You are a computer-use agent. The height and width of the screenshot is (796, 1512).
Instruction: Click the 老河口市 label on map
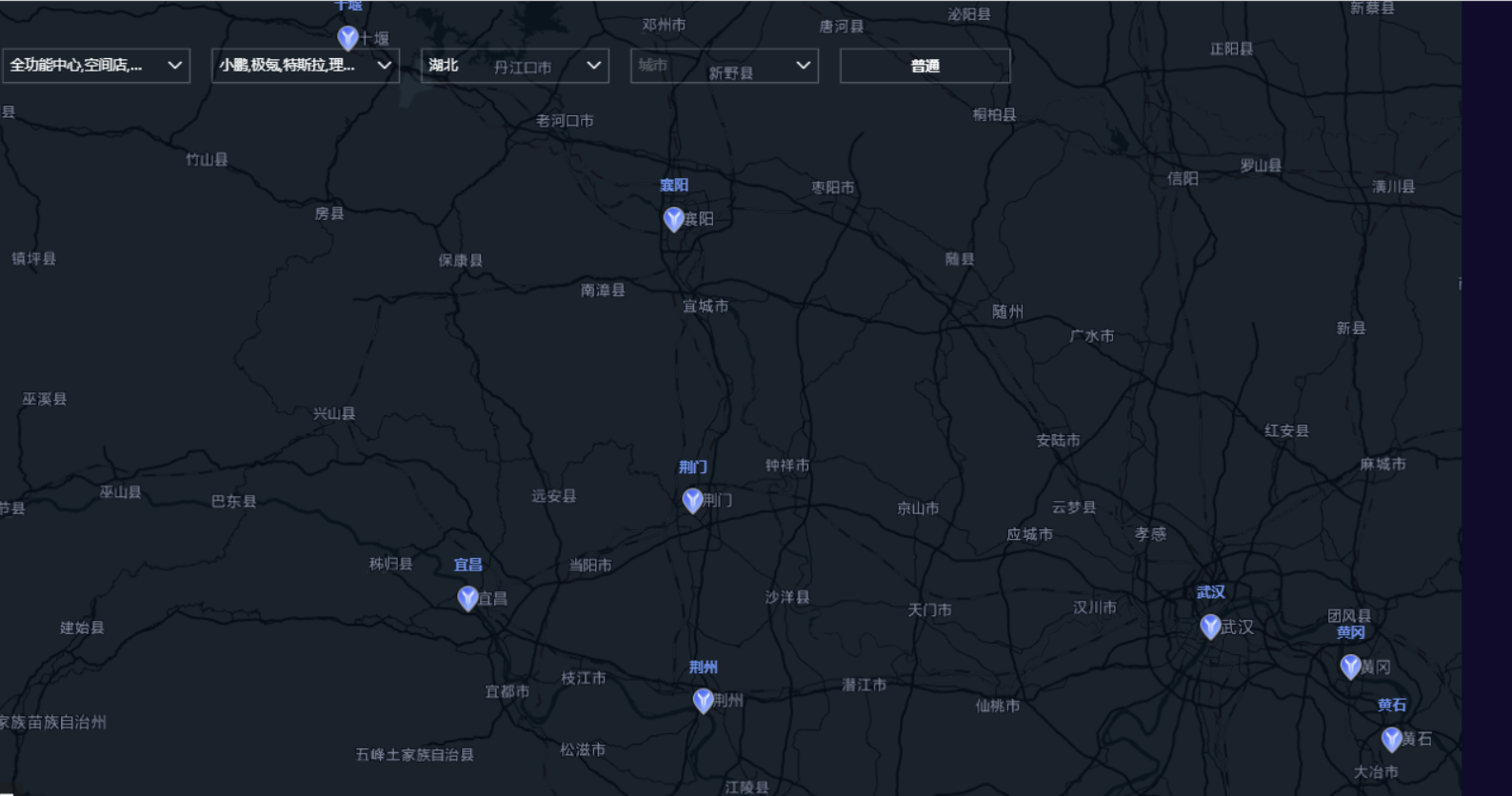565,121
